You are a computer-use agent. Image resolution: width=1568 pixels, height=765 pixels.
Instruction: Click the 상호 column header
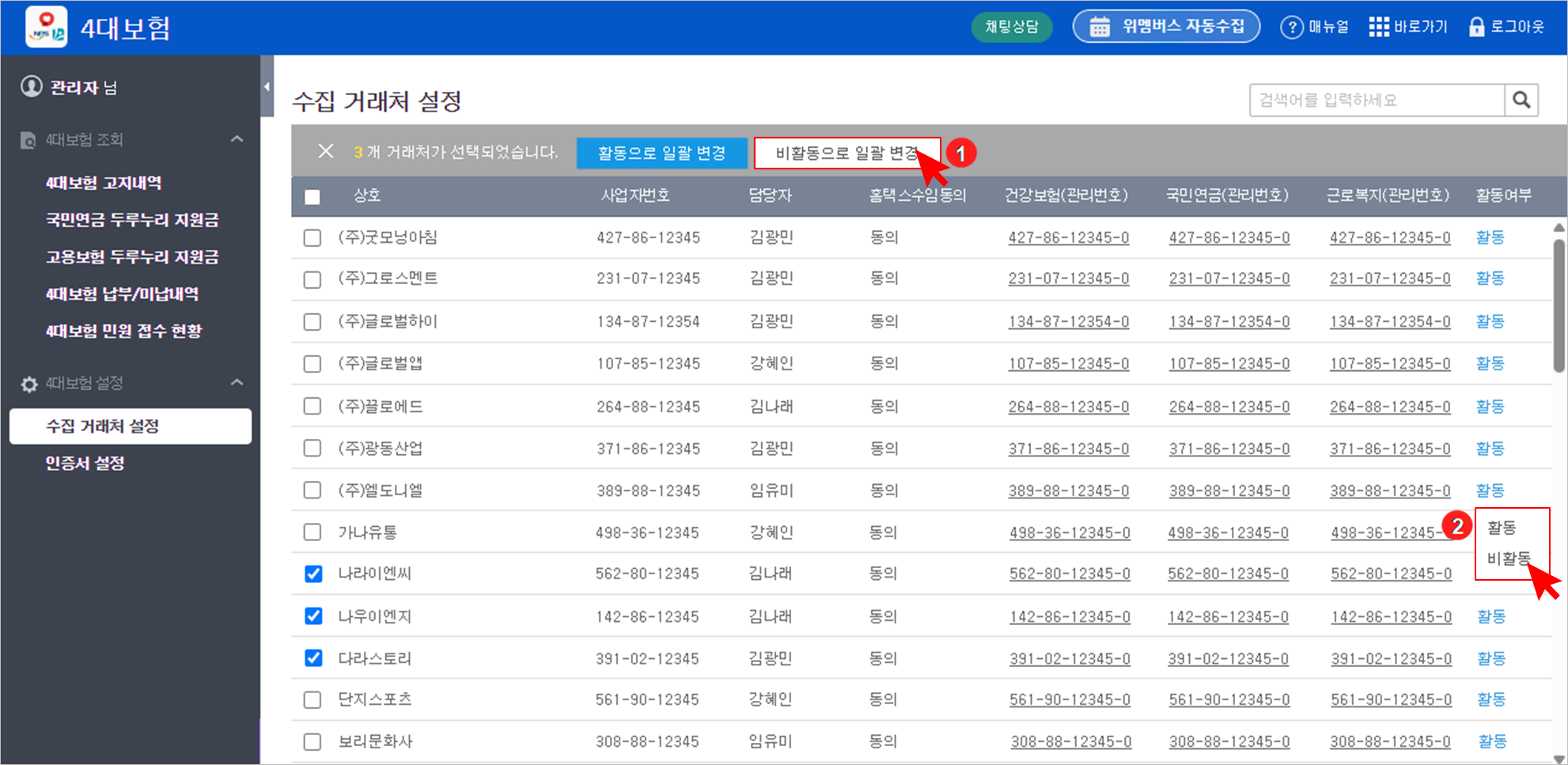[367, 195]
